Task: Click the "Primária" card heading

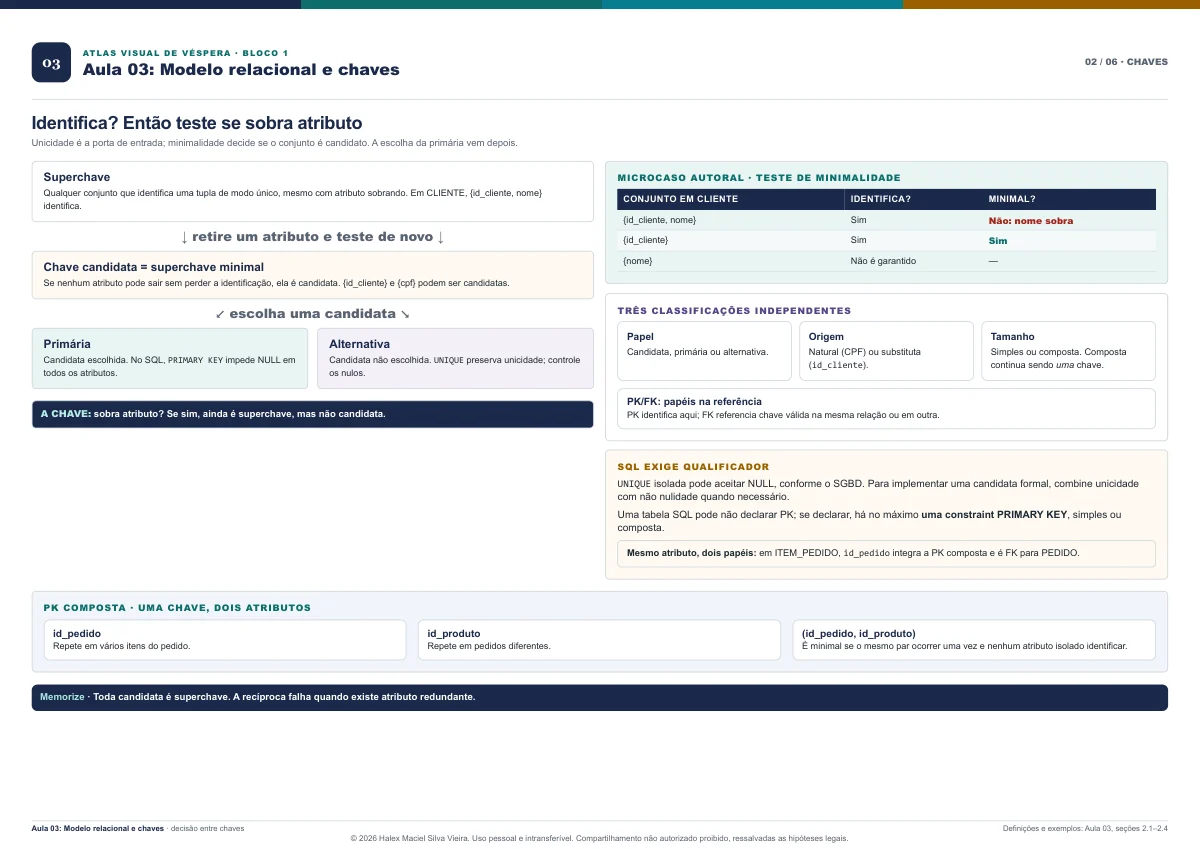Action: tap(67, 344)
